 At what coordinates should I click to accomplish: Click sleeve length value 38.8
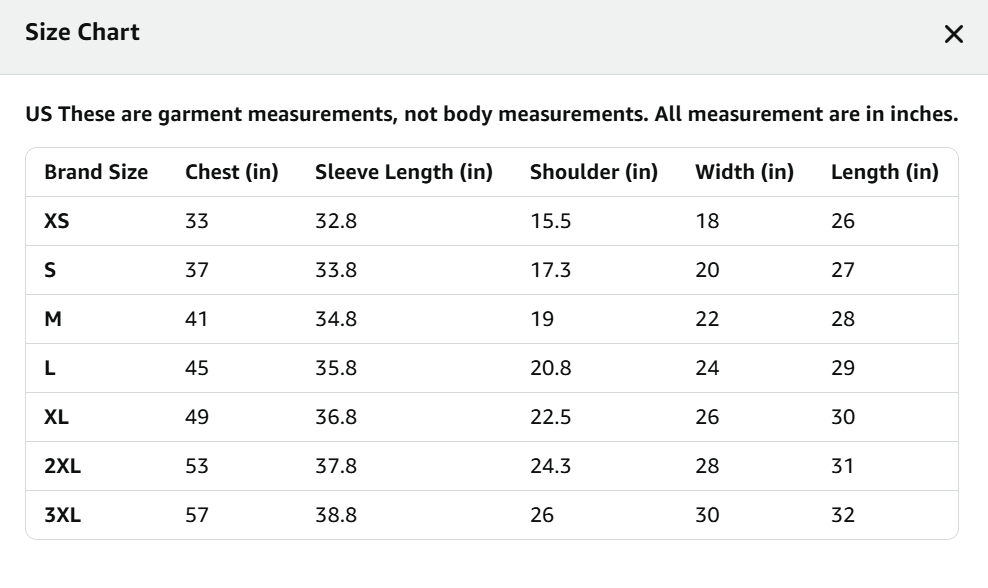(x=336, y=515)
